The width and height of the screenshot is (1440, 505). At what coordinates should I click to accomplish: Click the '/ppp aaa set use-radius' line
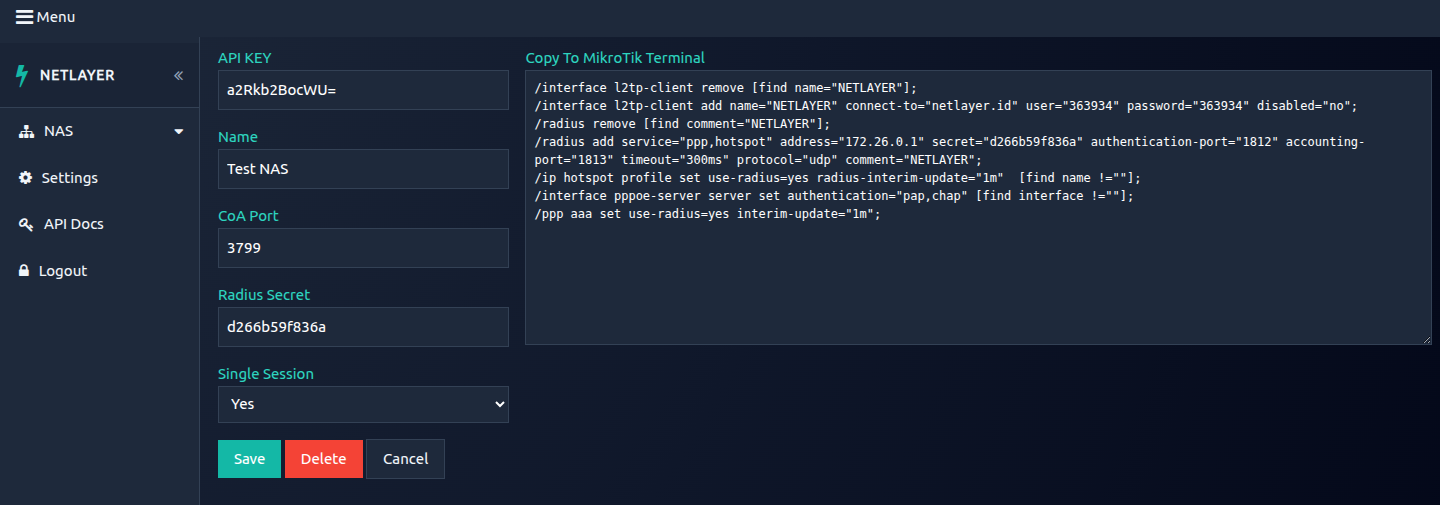(x=708, y=214)
